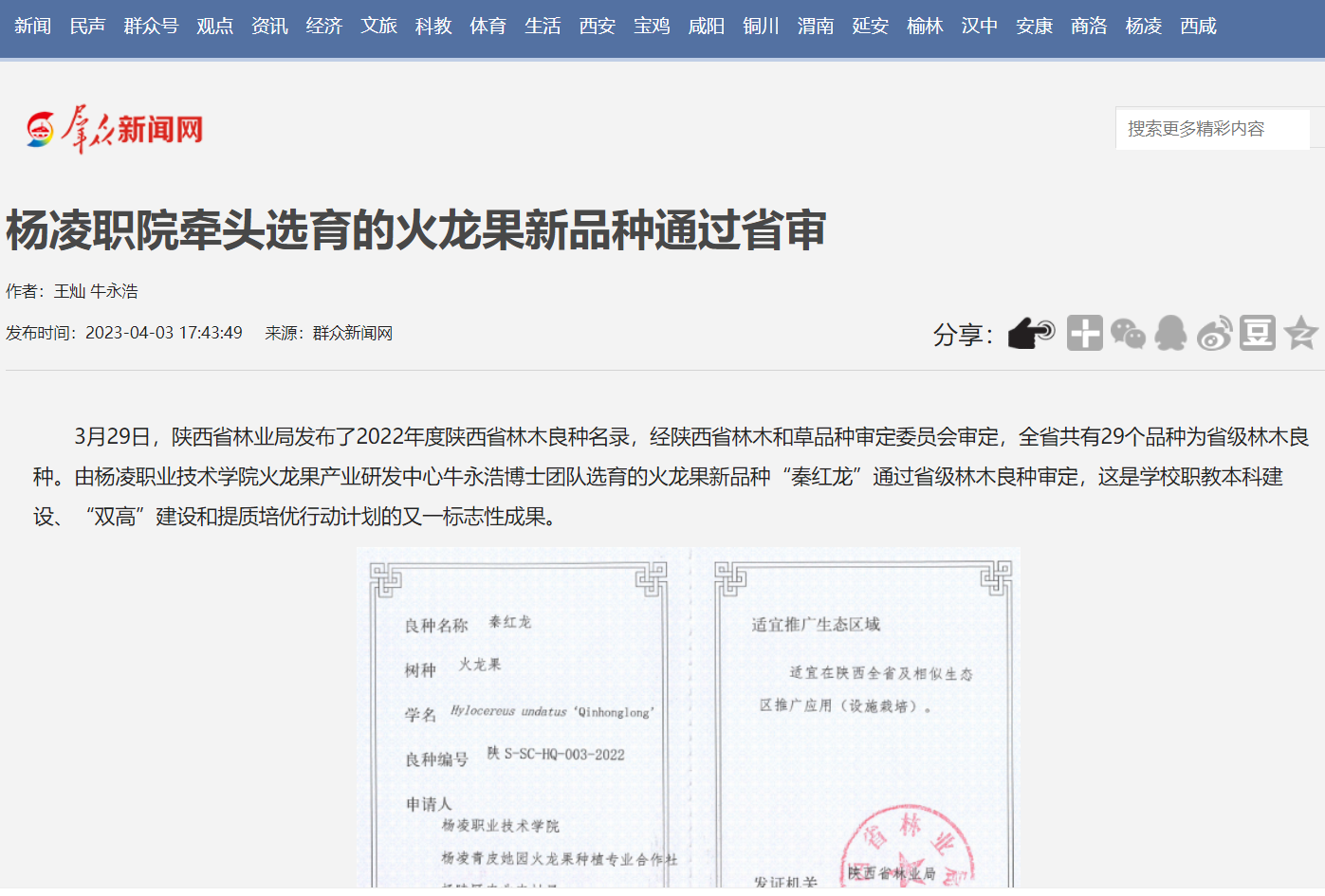
Task: Click the 汉中 navigation link
Action: [980, 27]
